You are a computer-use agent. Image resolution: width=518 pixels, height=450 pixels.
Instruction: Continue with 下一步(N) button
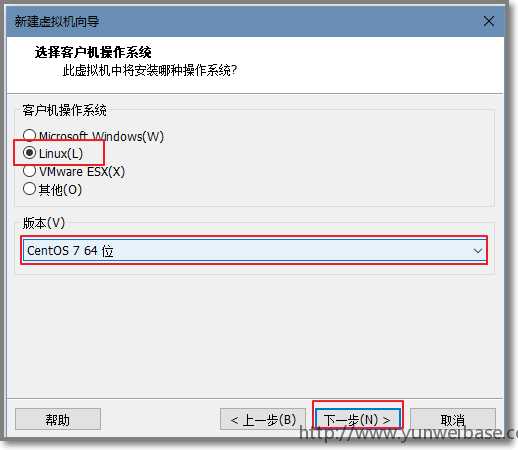(x=358, y=419)
